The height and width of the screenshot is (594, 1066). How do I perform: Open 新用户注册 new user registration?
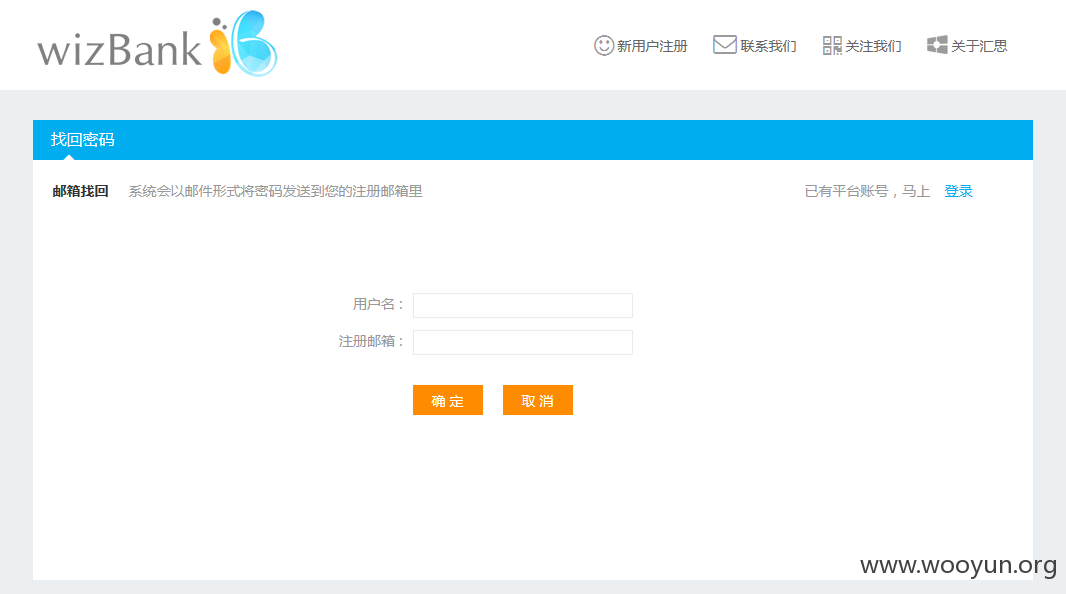click(652, 46)
